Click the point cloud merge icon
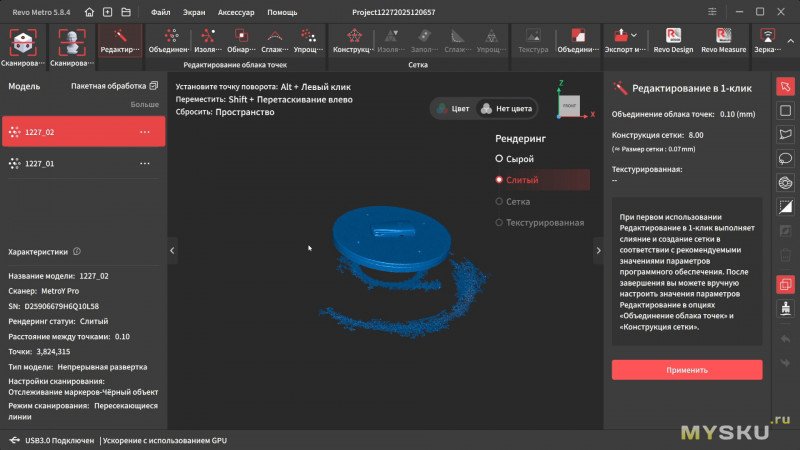This screenshot has width=800, height=450. click(171, 40)
